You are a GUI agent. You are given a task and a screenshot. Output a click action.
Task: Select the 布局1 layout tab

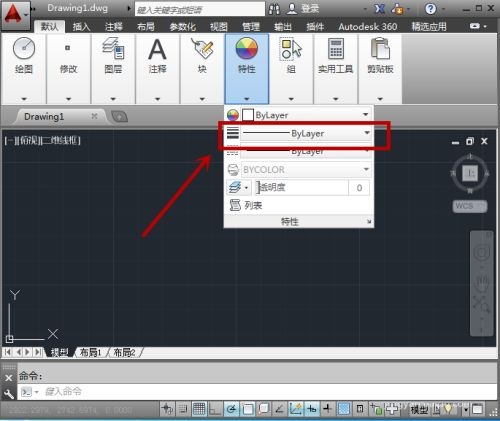pyautogui.click(x=91, y=352)
